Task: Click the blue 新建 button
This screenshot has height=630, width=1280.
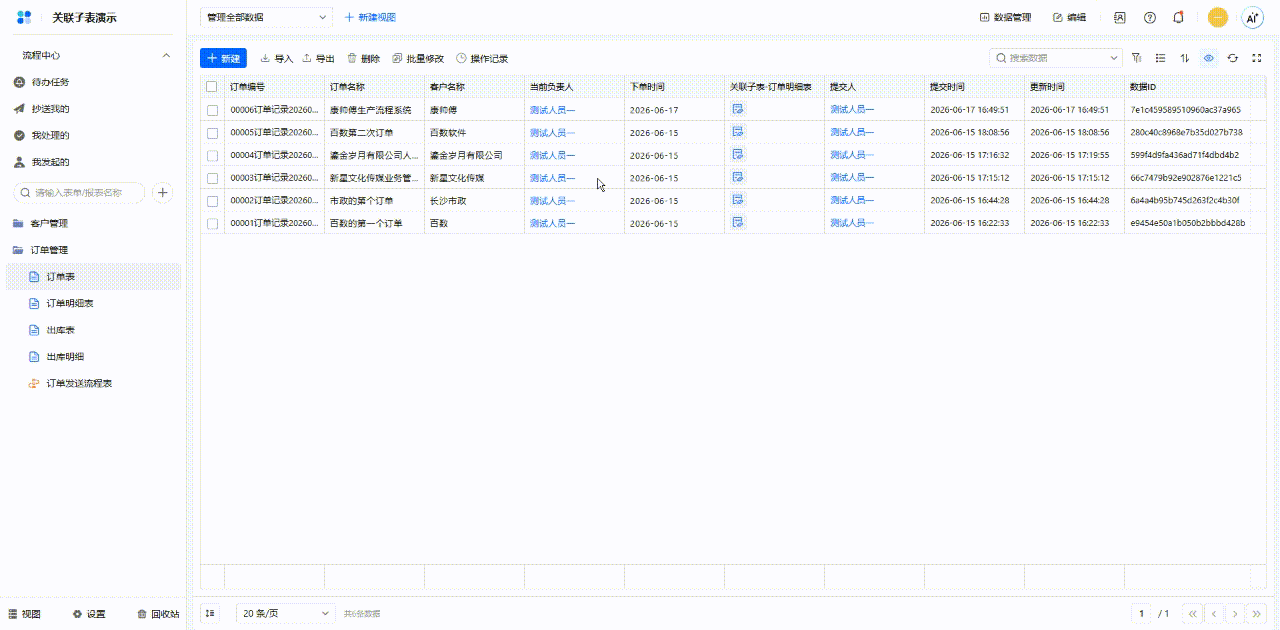Action: [x=223, y=58]
